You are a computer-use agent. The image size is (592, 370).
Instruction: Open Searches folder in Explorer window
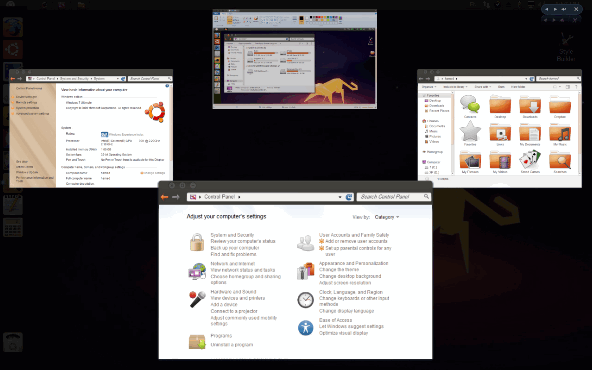coord(560,160)
